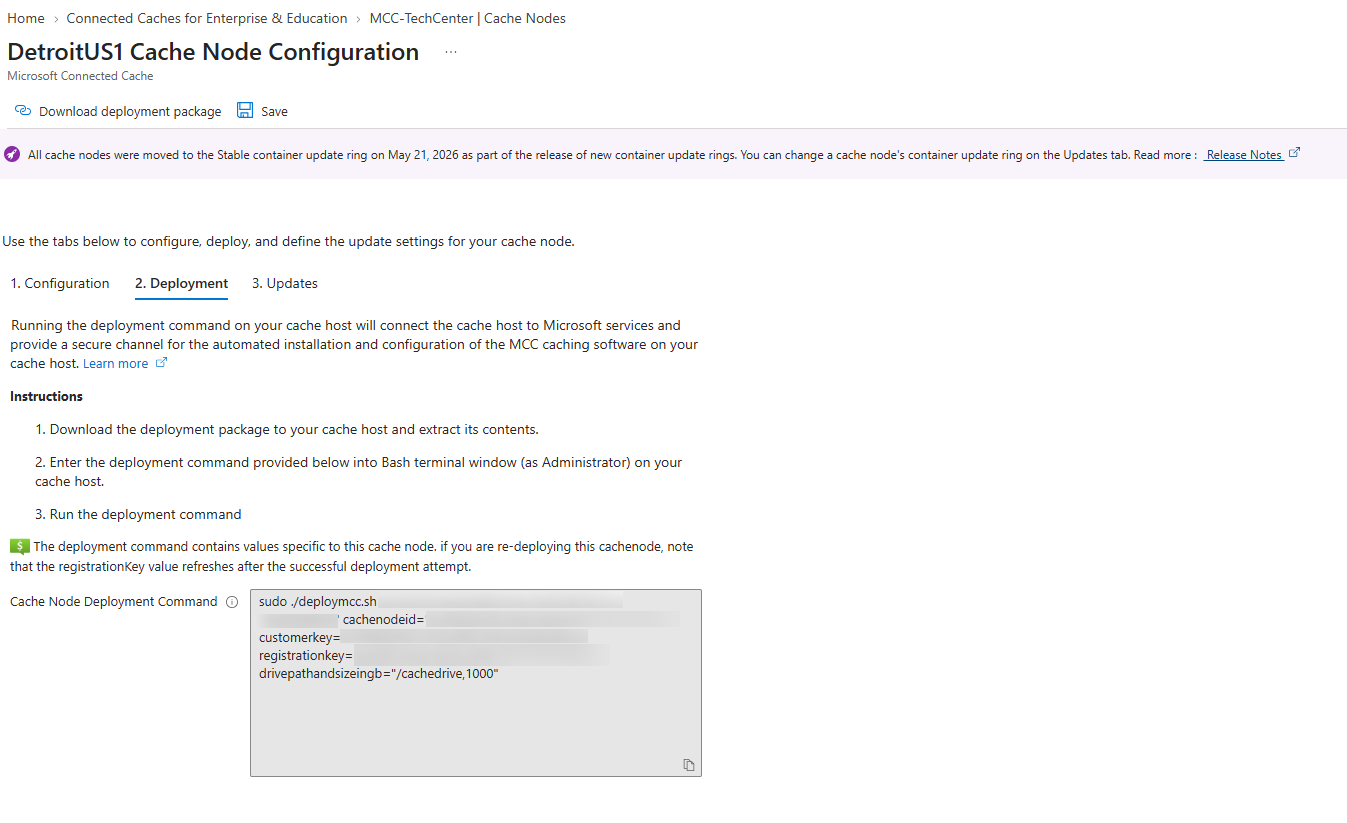
Task: Click inside the deployment command text box
Action: point(476,683)
